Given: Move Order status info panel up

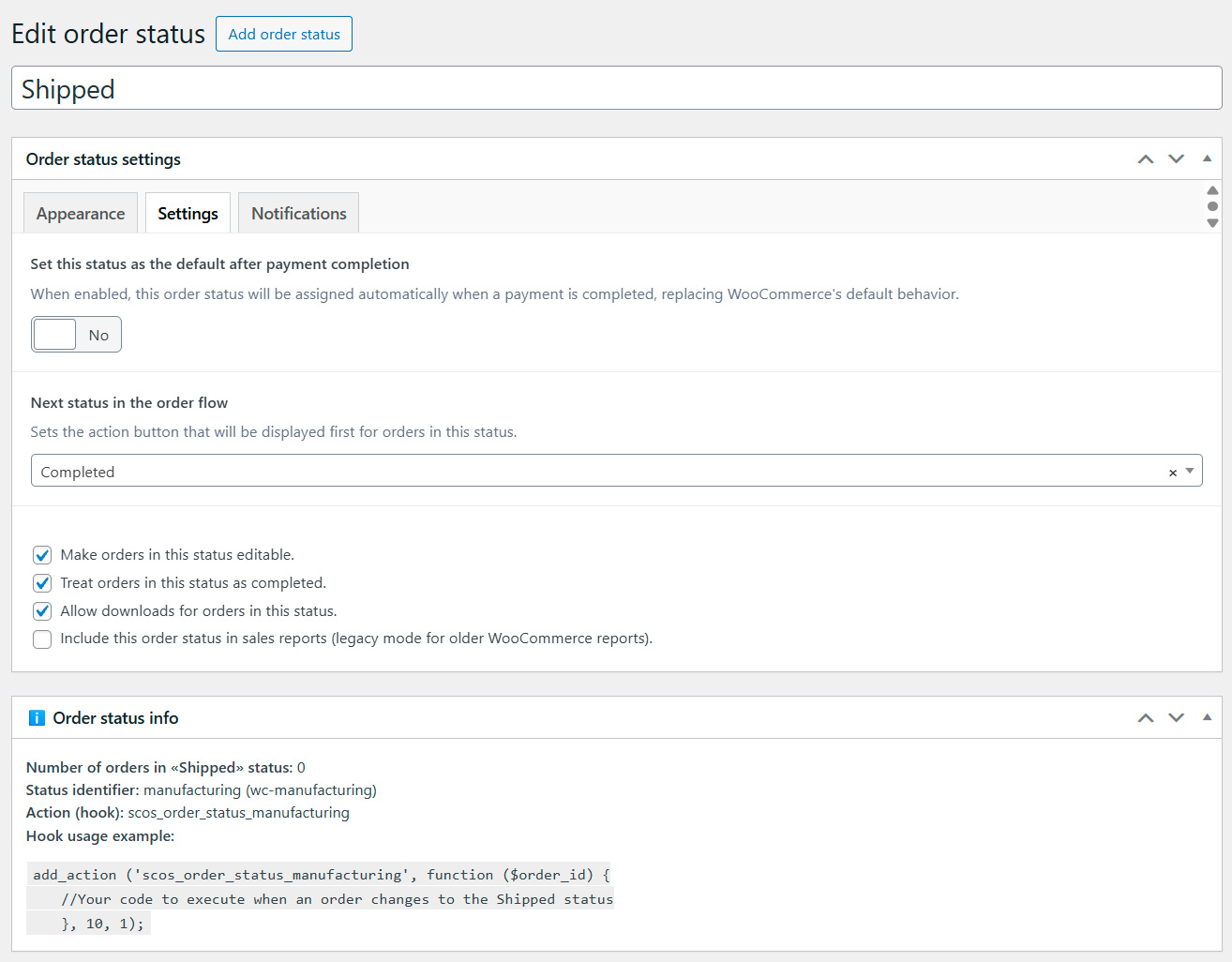Looking at the screenshot, I should pyautogui.click(x=1145, y=718).
